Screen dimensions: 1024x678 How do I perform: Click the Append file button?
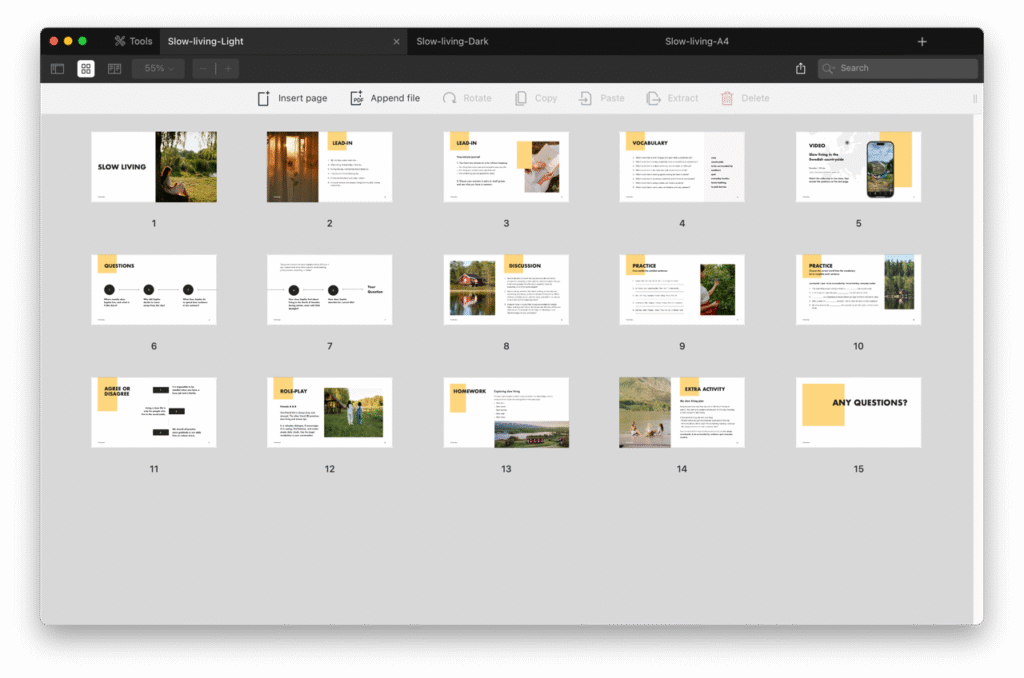pos(384,98)
